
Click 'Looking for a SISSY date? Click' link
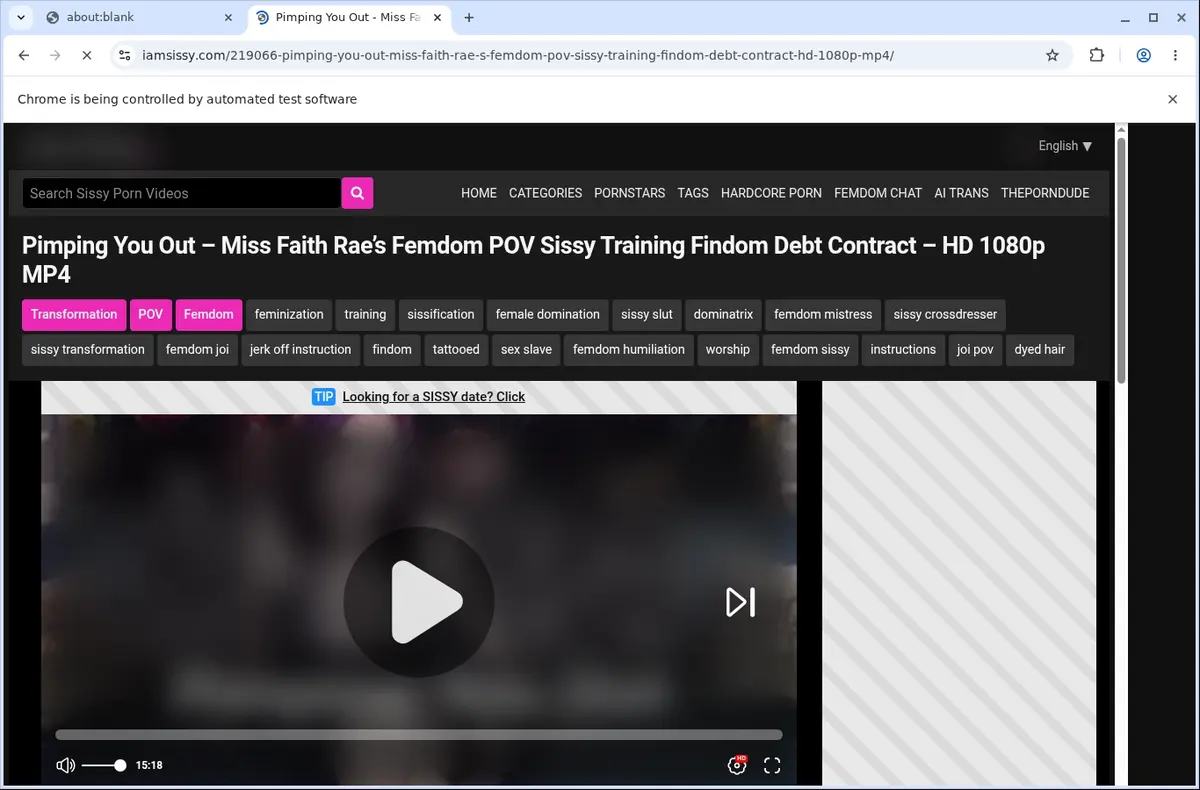[433, 397]
